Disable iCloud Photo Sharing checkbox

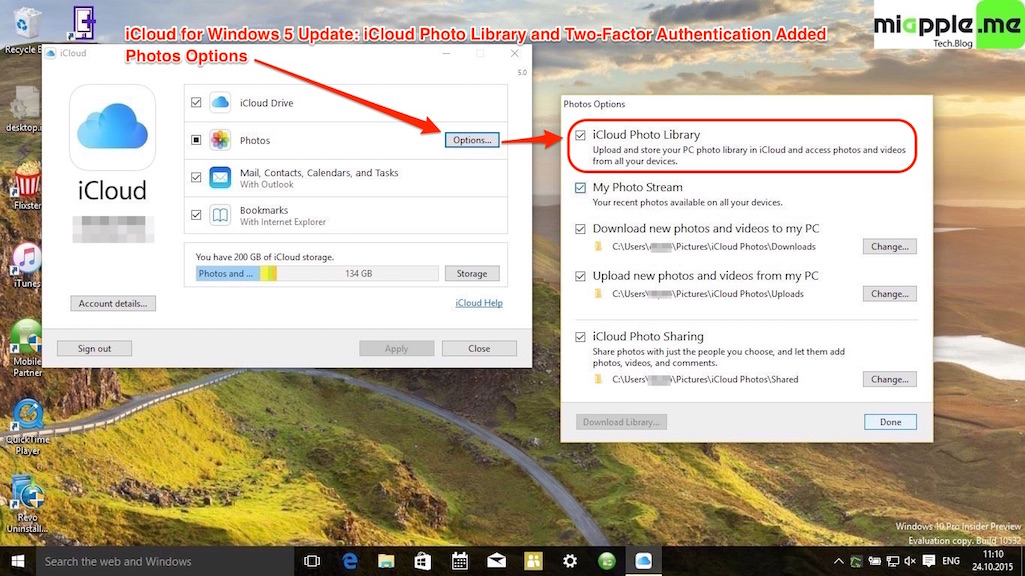click(x=581, y=337)
